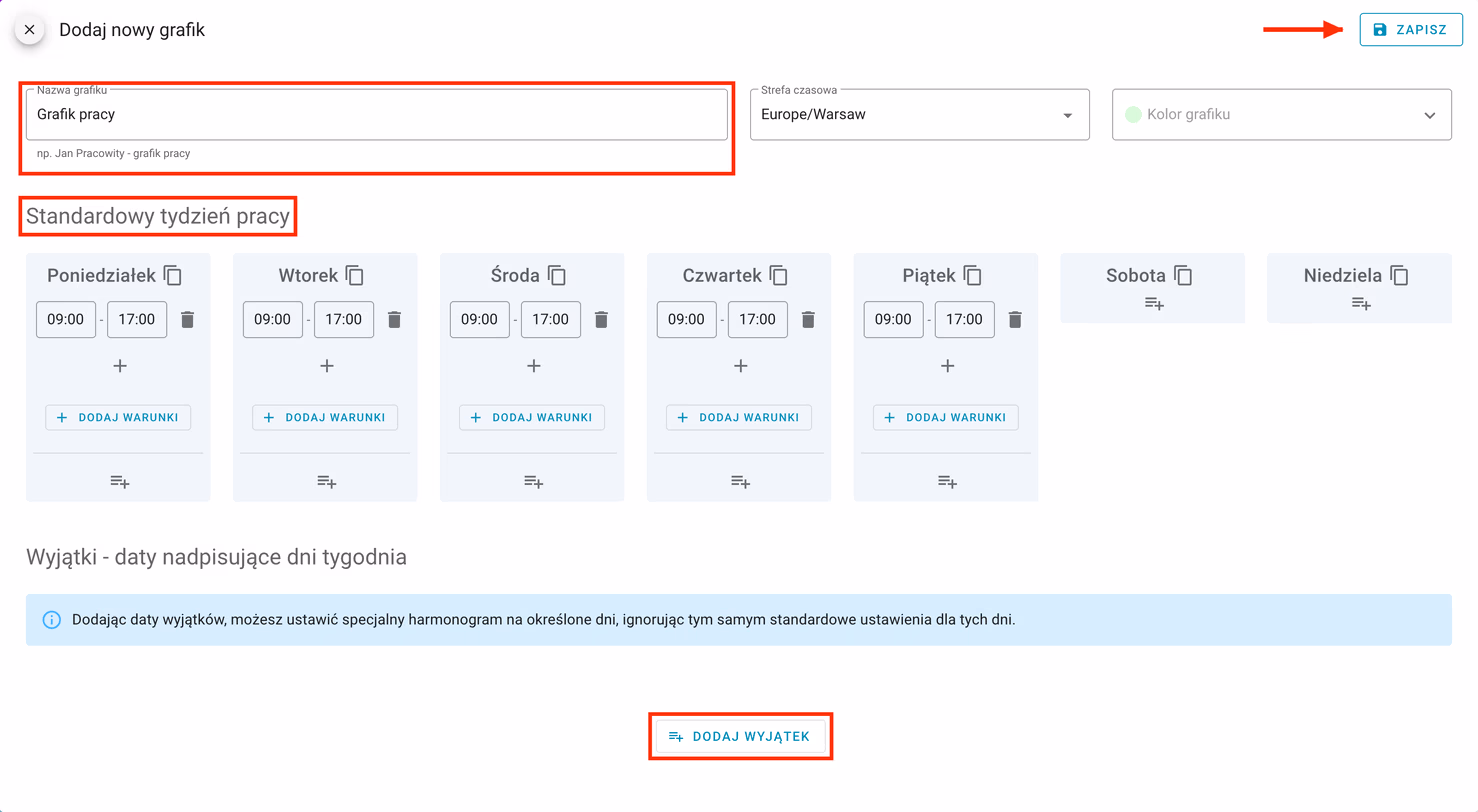Add hours to Niedziela with list-add icon

click(1361, 303)
